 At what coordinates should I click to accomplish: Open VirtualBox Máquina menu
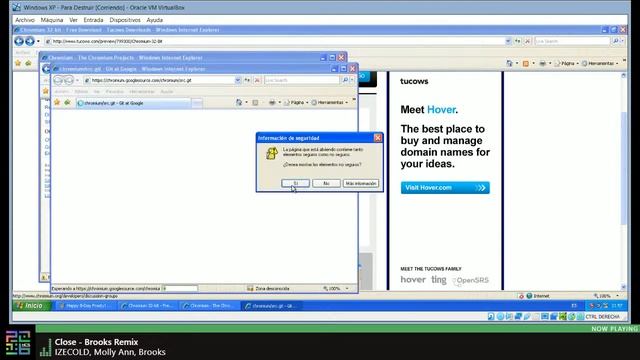coord(52,20)
